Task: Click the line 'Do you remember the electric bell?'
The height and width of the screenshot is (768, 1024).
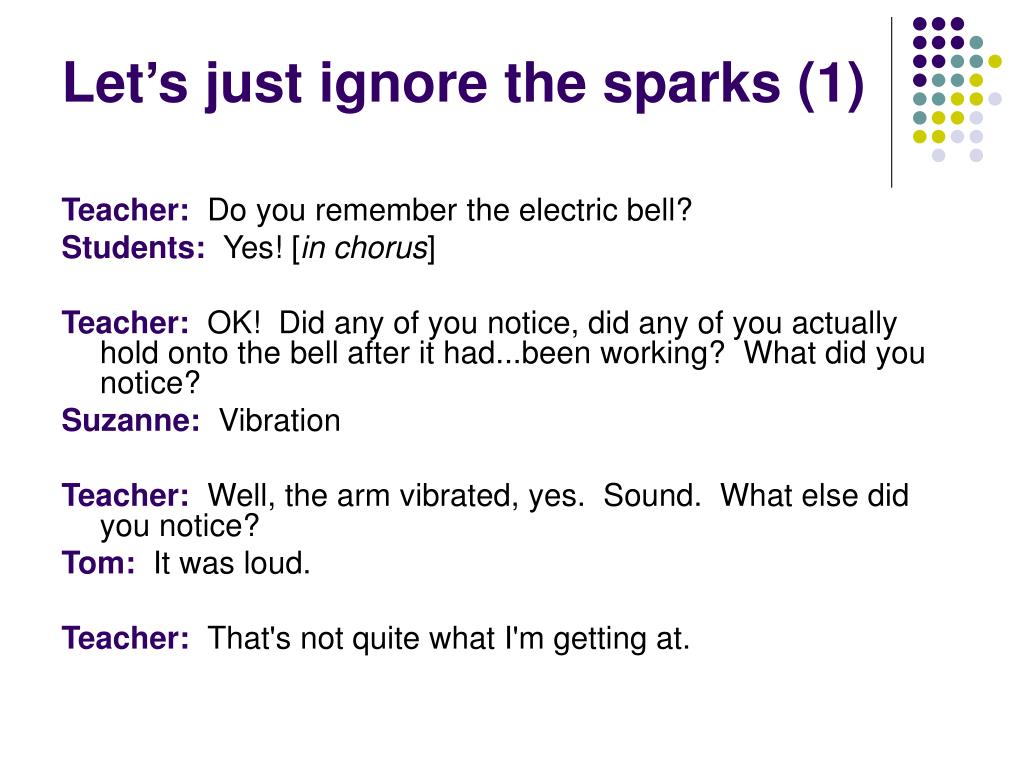Action: point(449,210)
